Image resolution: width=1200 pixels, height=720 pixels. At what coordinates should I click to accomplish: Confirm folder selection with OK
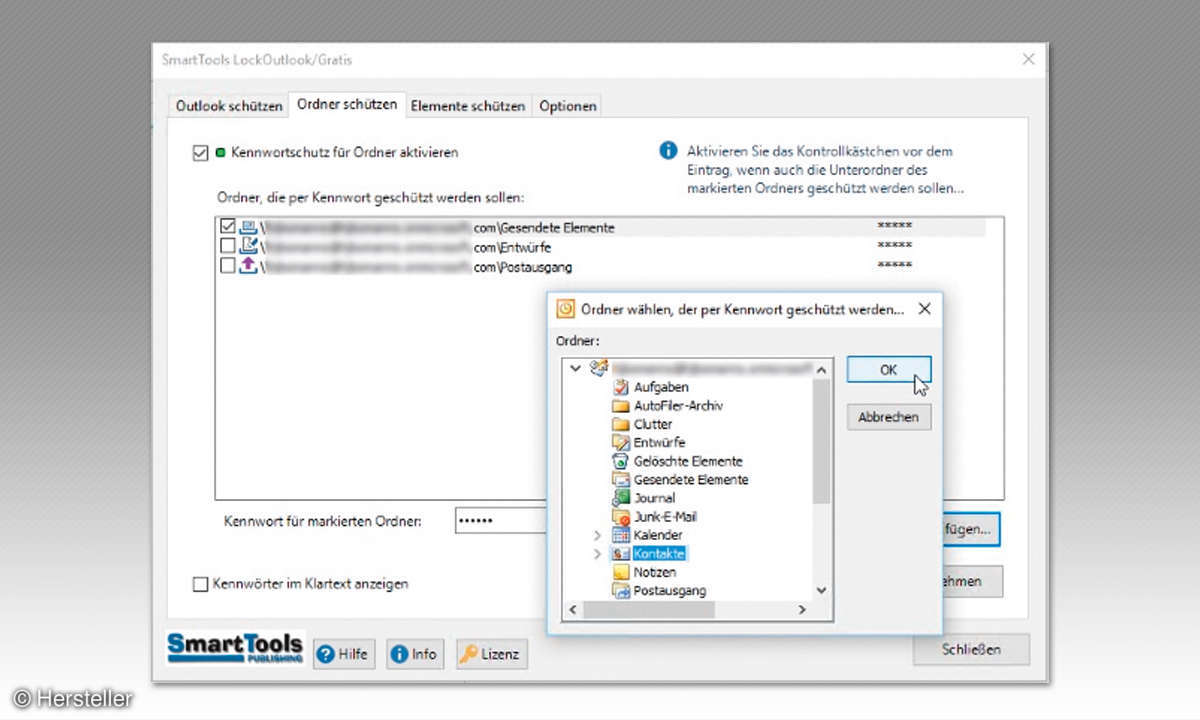pyautogui.click(x=889, y=369)
